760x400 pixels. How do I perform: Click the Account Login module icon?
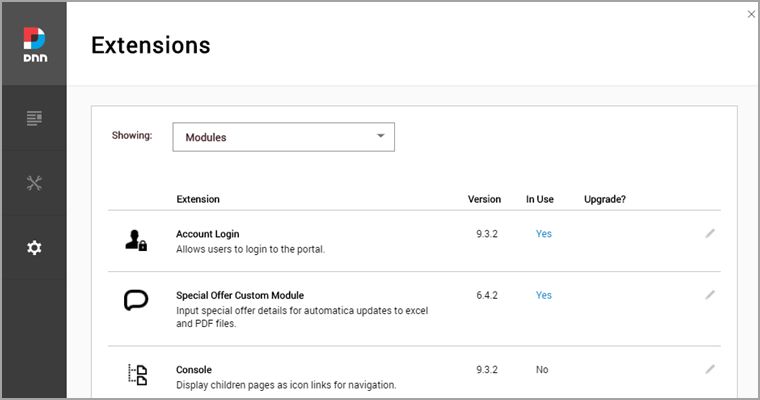click(136, 240)
